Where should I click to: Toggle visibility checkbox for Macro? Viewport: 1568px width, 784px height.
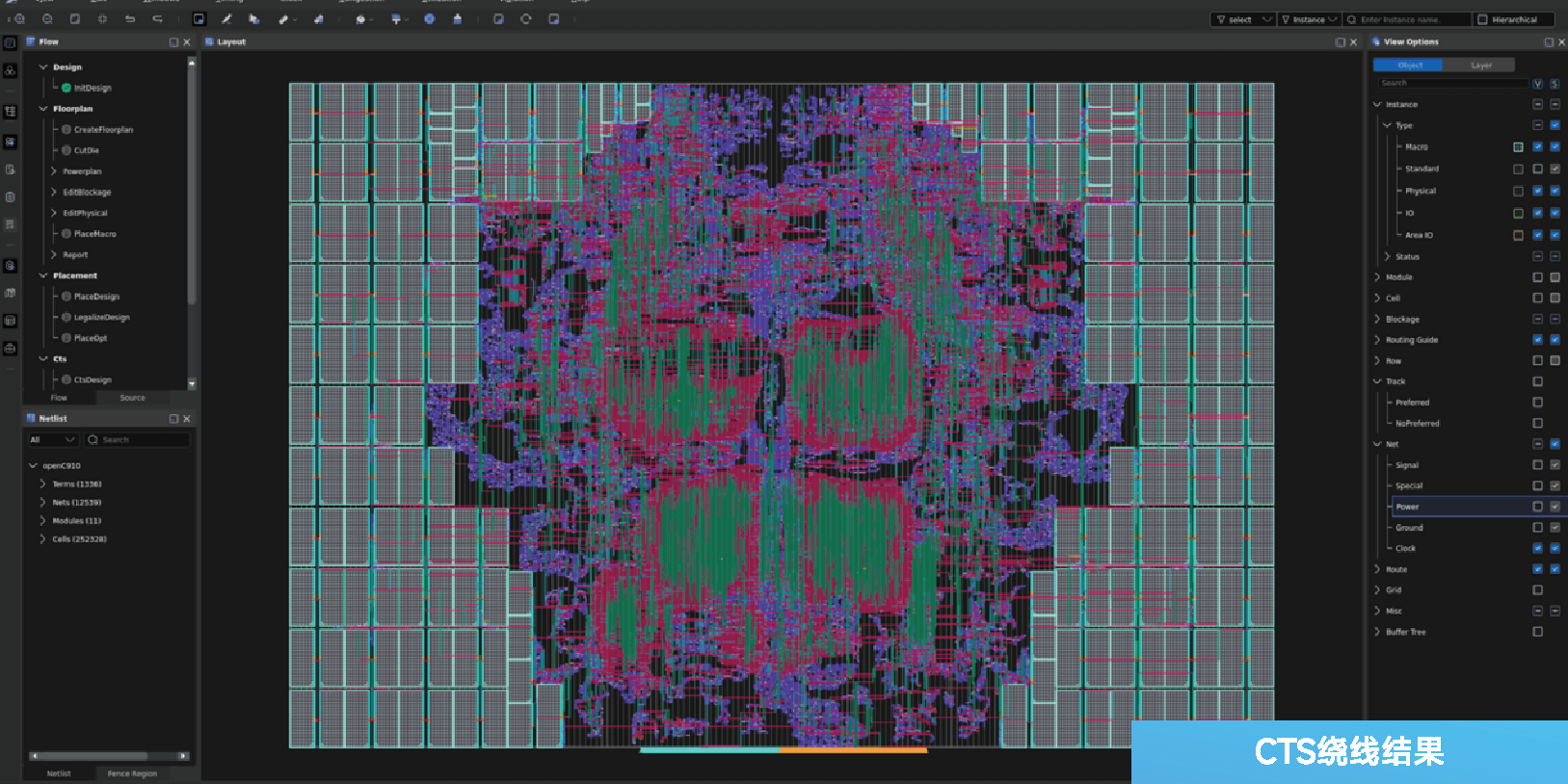pos(1538,147)
